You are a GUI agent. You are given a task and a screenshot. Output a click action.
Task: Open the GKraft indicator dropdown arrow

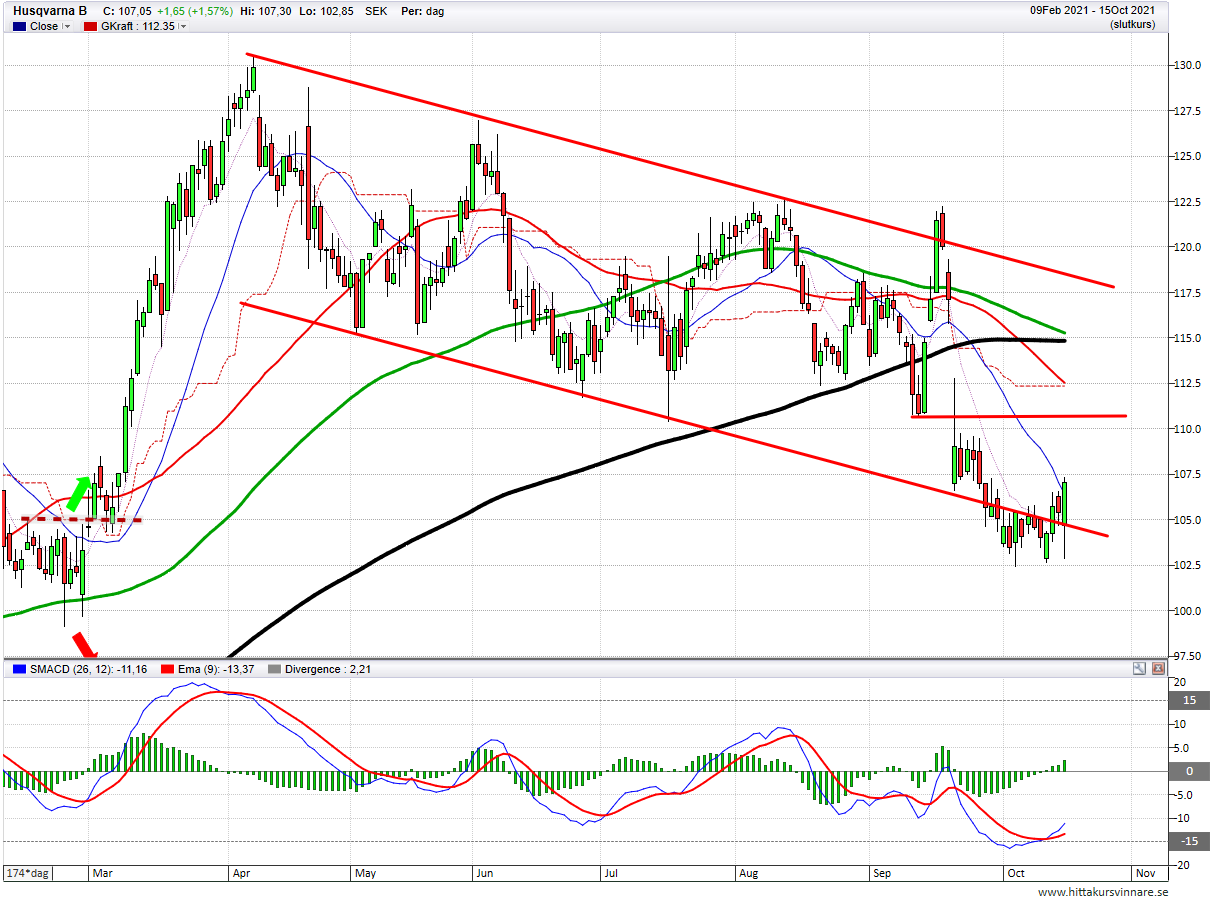182,27
